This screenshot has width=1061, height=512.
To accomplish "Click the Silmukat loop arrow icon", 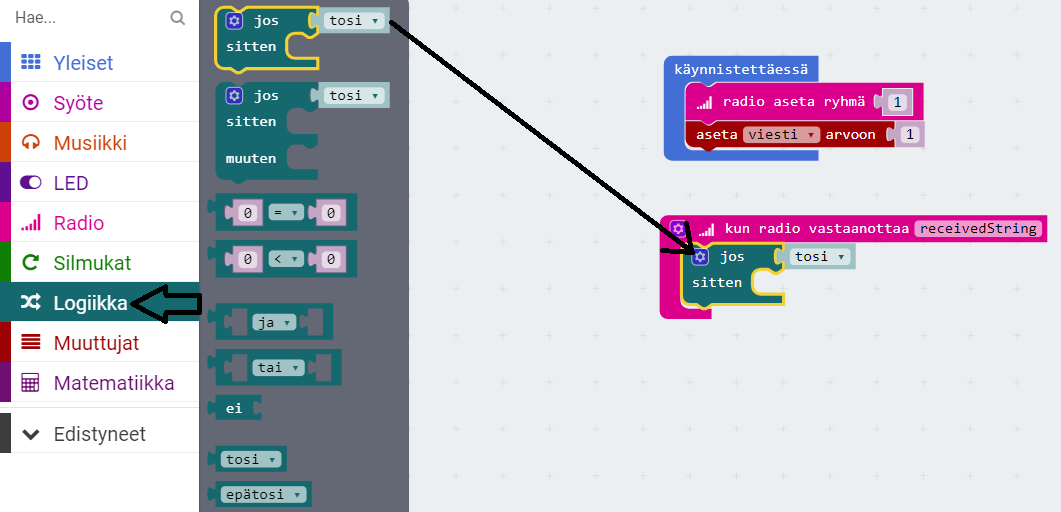I will point(30,263).
